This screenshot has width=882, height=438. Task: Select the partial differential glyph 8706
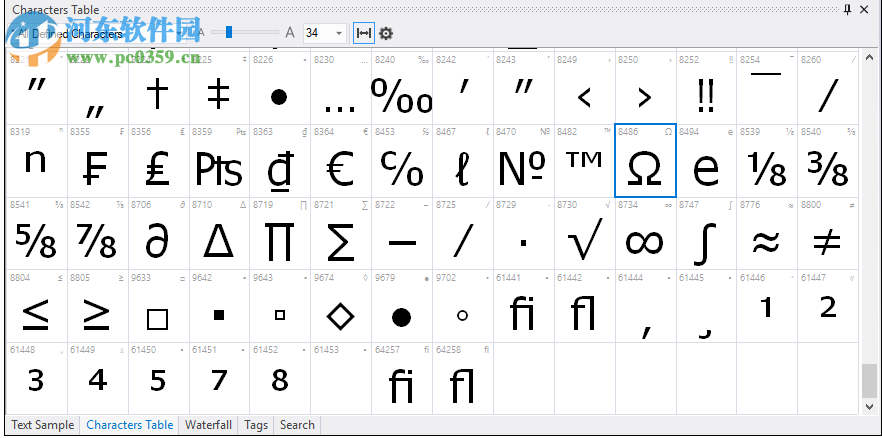(x=159, y=233)
